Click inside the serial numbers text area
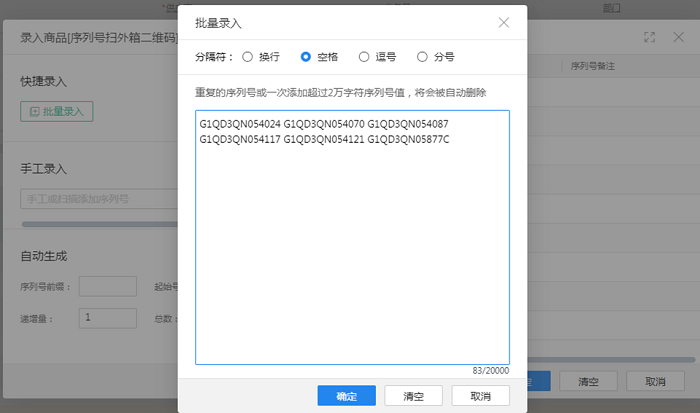This screenshot has width=700, height=413. tap(352, 250)
